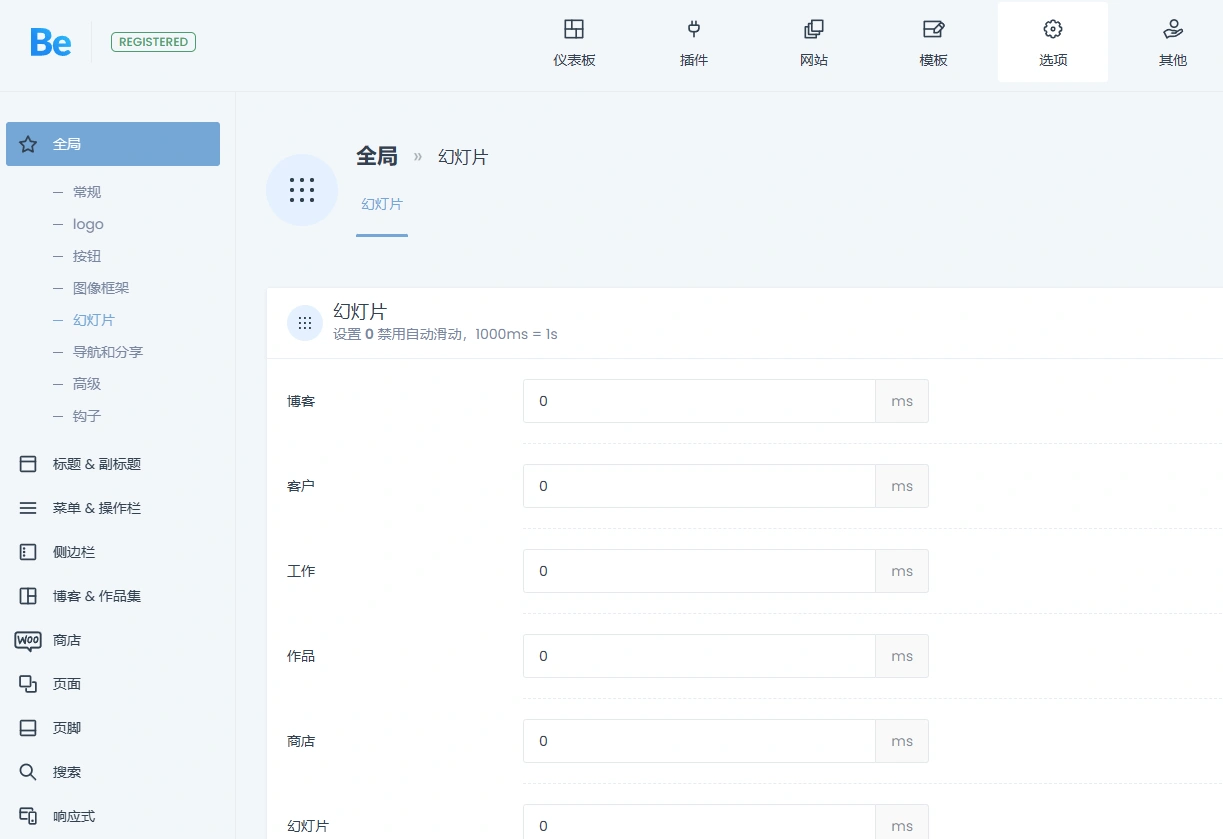Click into the 博客 milliseconds input
The image size is (1223, 839).
coord(698,401)
